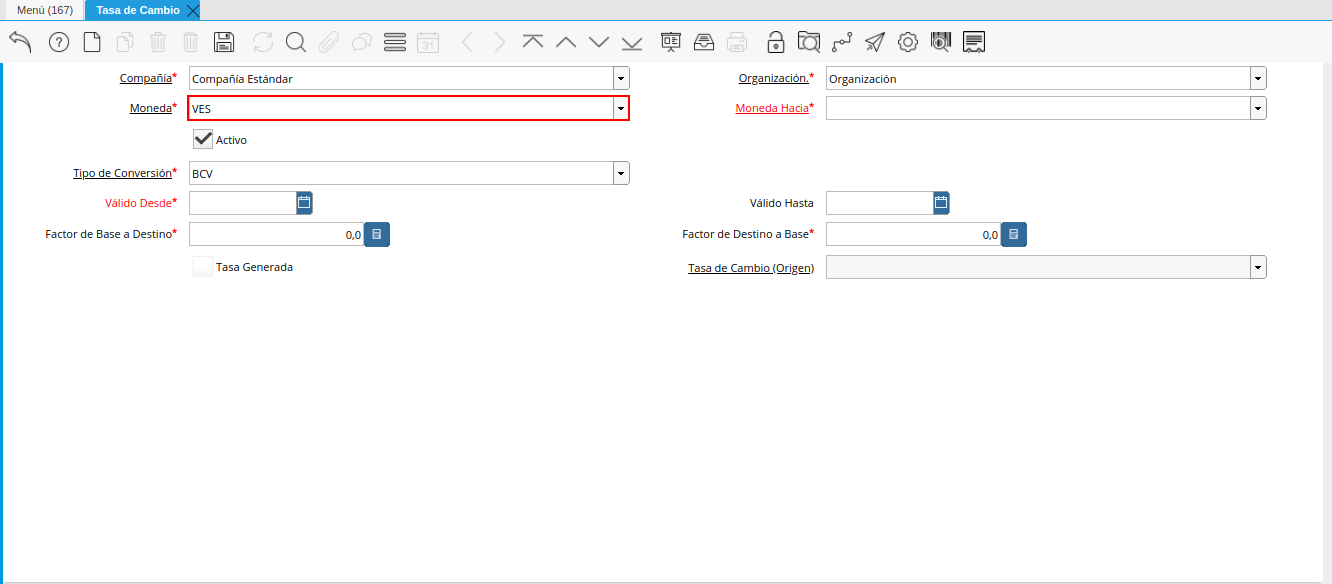
Task: Expand the Compañía dropdown arrow
Action: pos(621,78)
